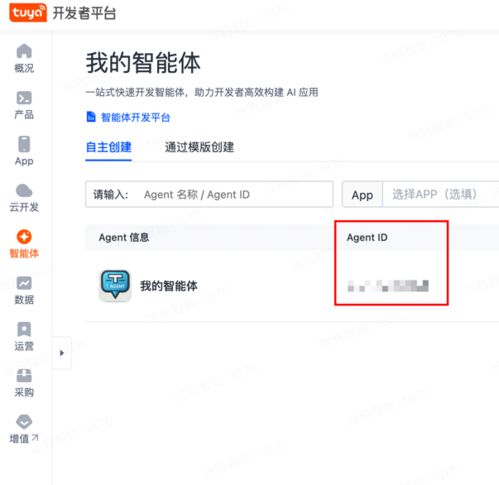Screen dimensions: 499x485
Task: Click the blurred Agent ID value
Action: click(x=388, y=286)
